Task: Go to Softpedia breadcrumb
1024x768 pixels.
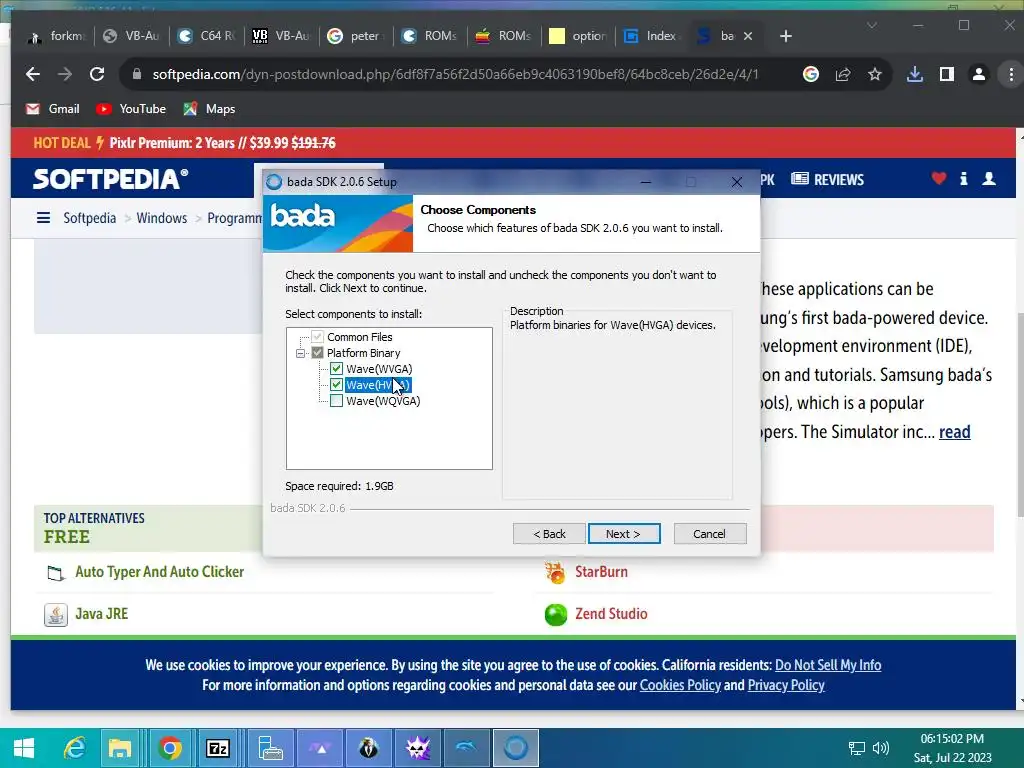Action: point(89,218)
